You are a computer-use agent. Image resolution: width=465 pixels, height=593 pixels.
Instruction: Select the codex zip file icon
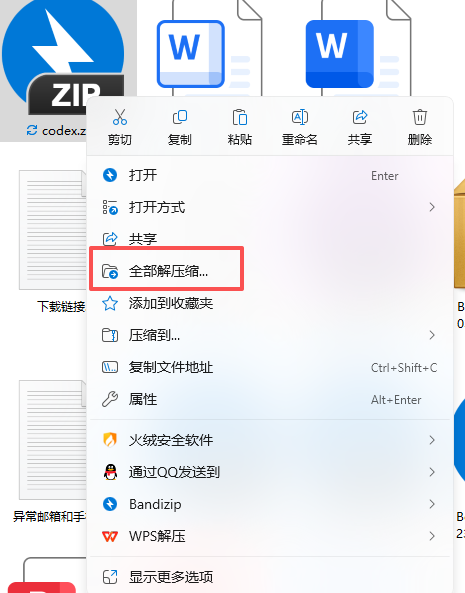tap(63, 57)
